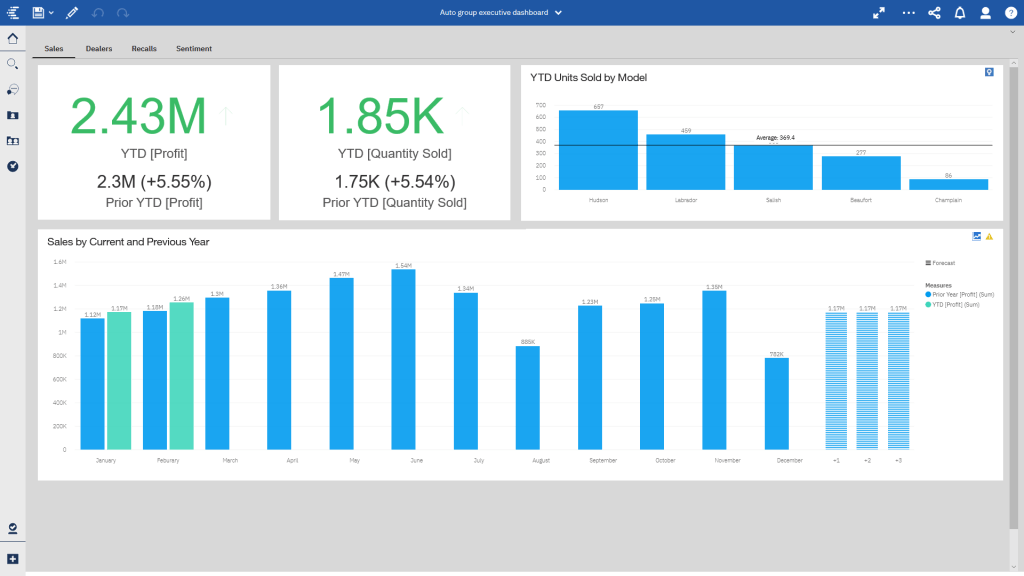
Task: Click the Search icon in the left sidebar
Action: [12, 63]
